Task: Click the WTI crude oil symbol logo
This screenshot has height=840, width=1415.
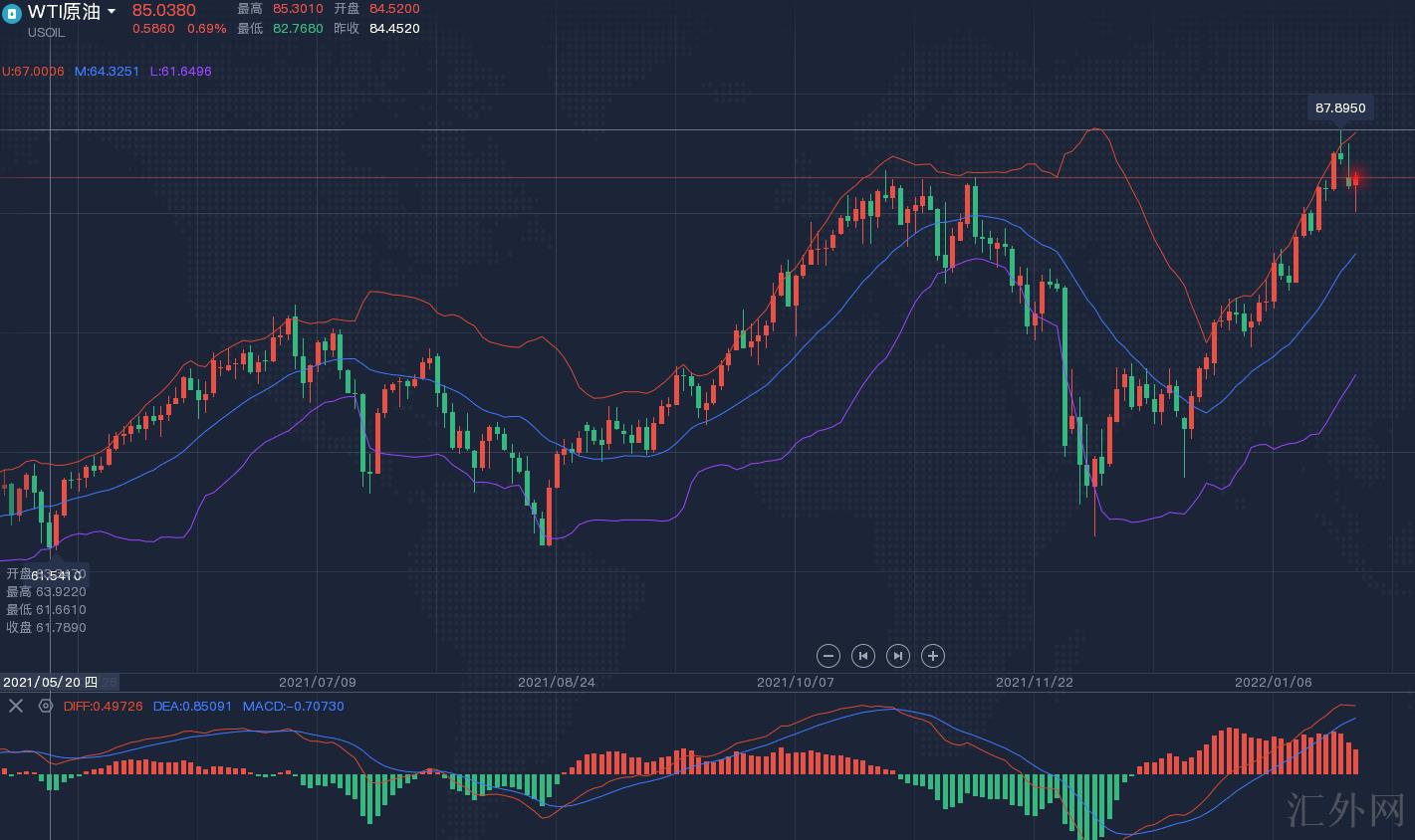Action: (x=13, y=14)
